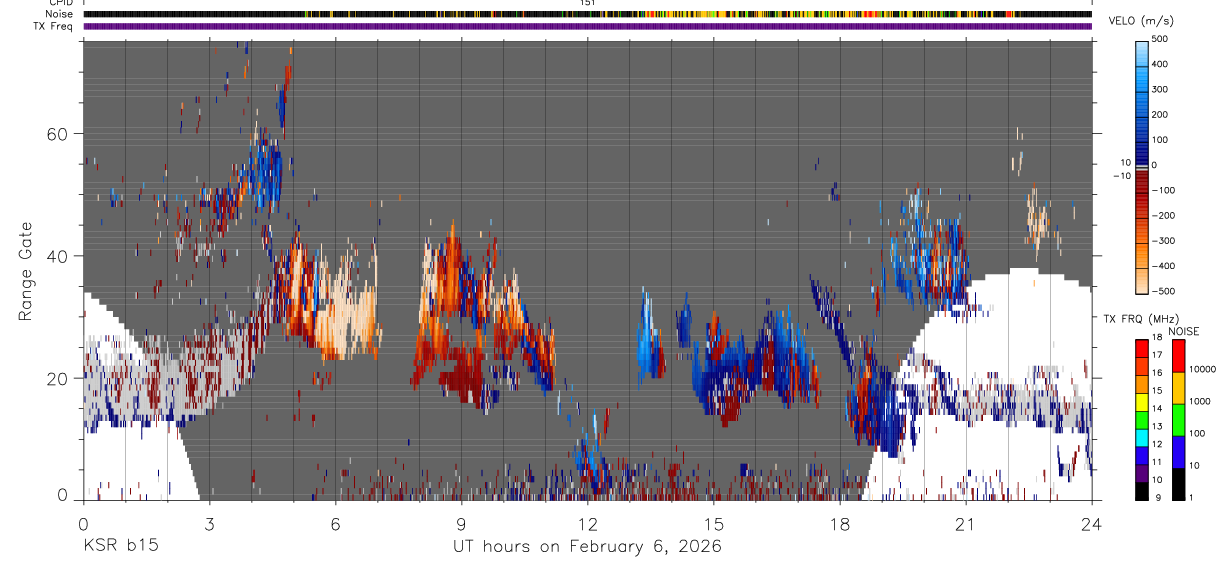Click the 12 hour label on time axis

(x=588, y=523)
